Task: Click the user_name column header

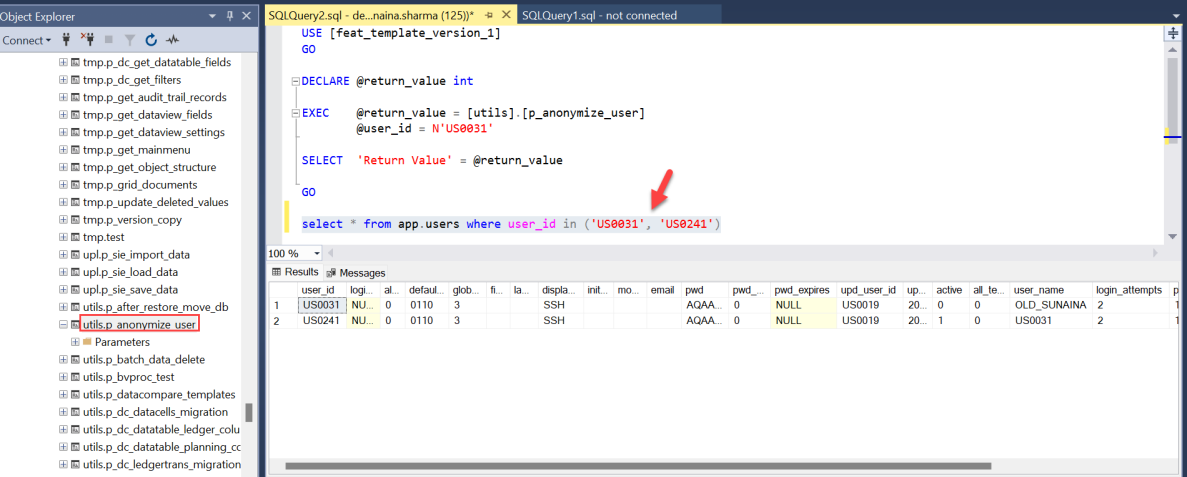Action: coord(1051,290)
